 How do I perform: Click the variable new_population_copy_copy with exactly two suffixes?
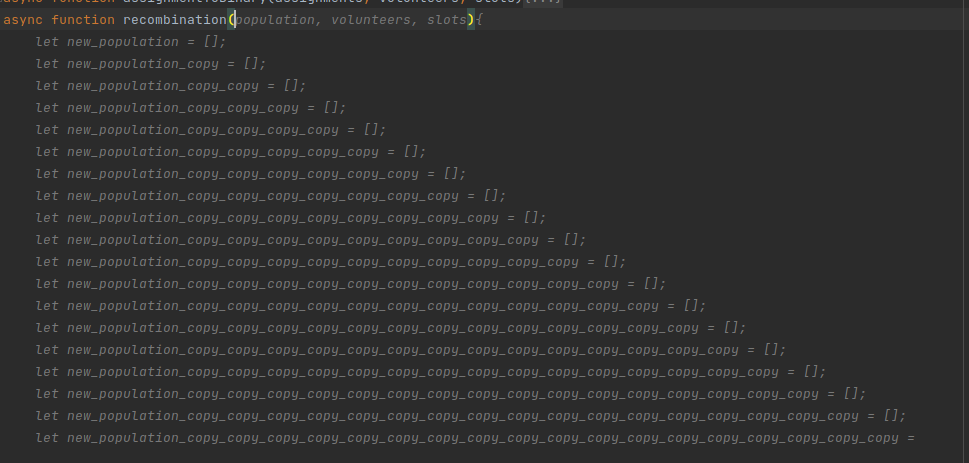click(x=163, y=86)
